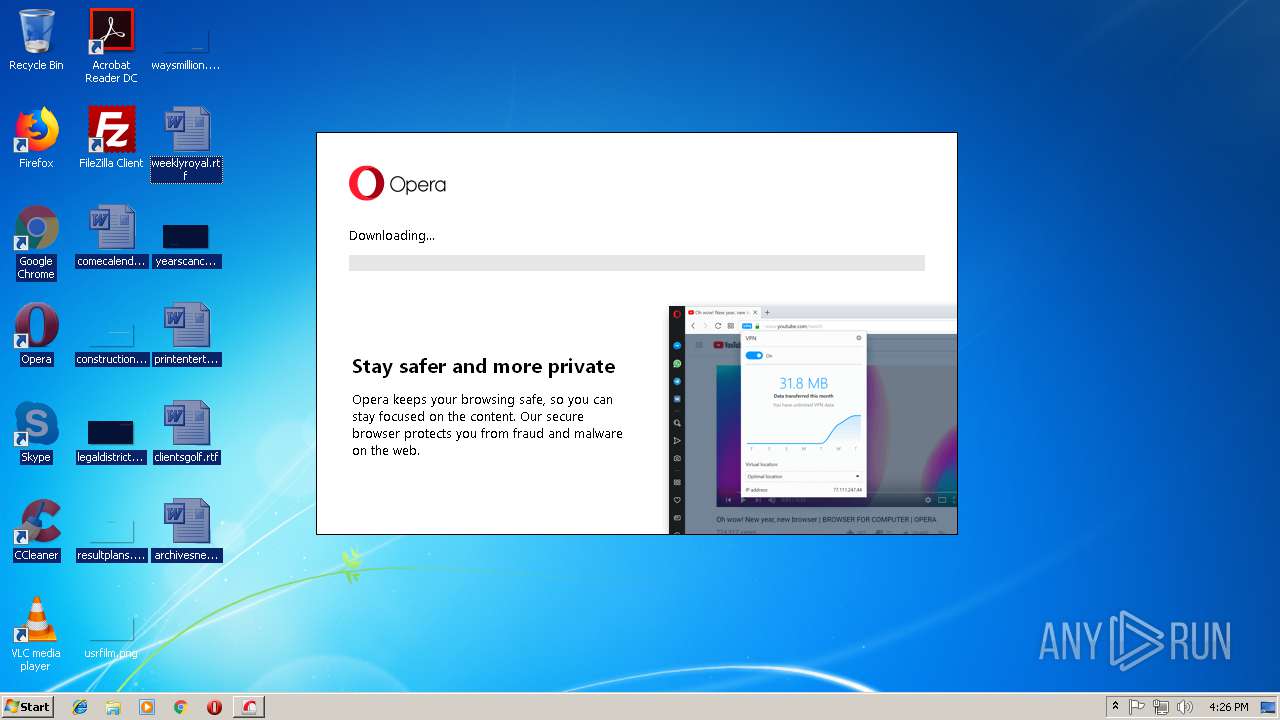
Task: Click the download progress bar
Action: coord(636,263)
